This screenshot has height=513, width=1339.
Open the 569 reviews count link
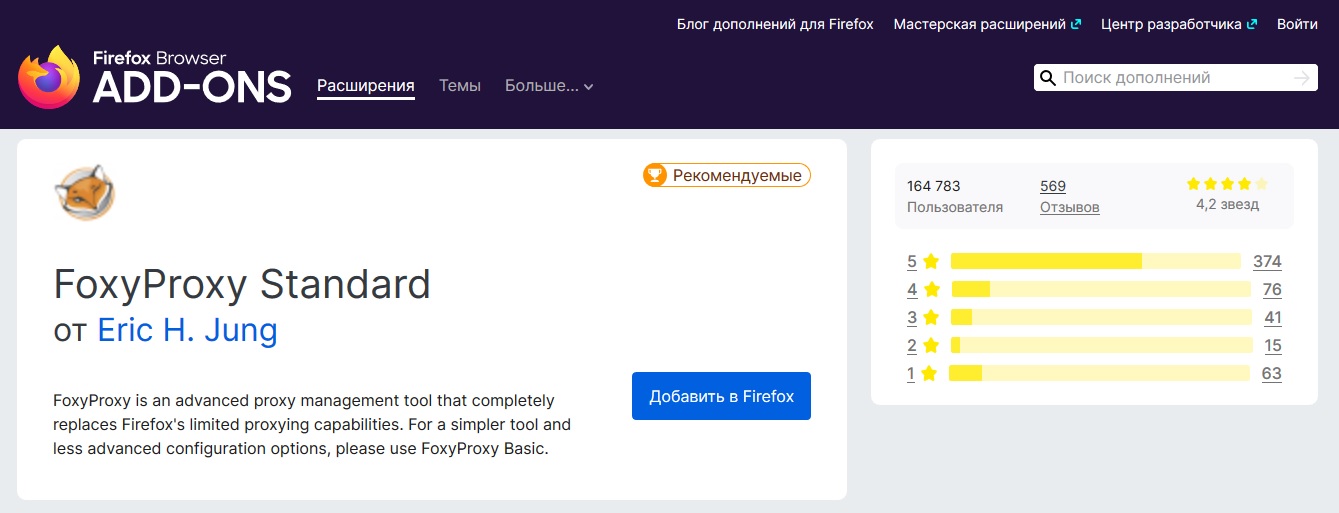1053,186
